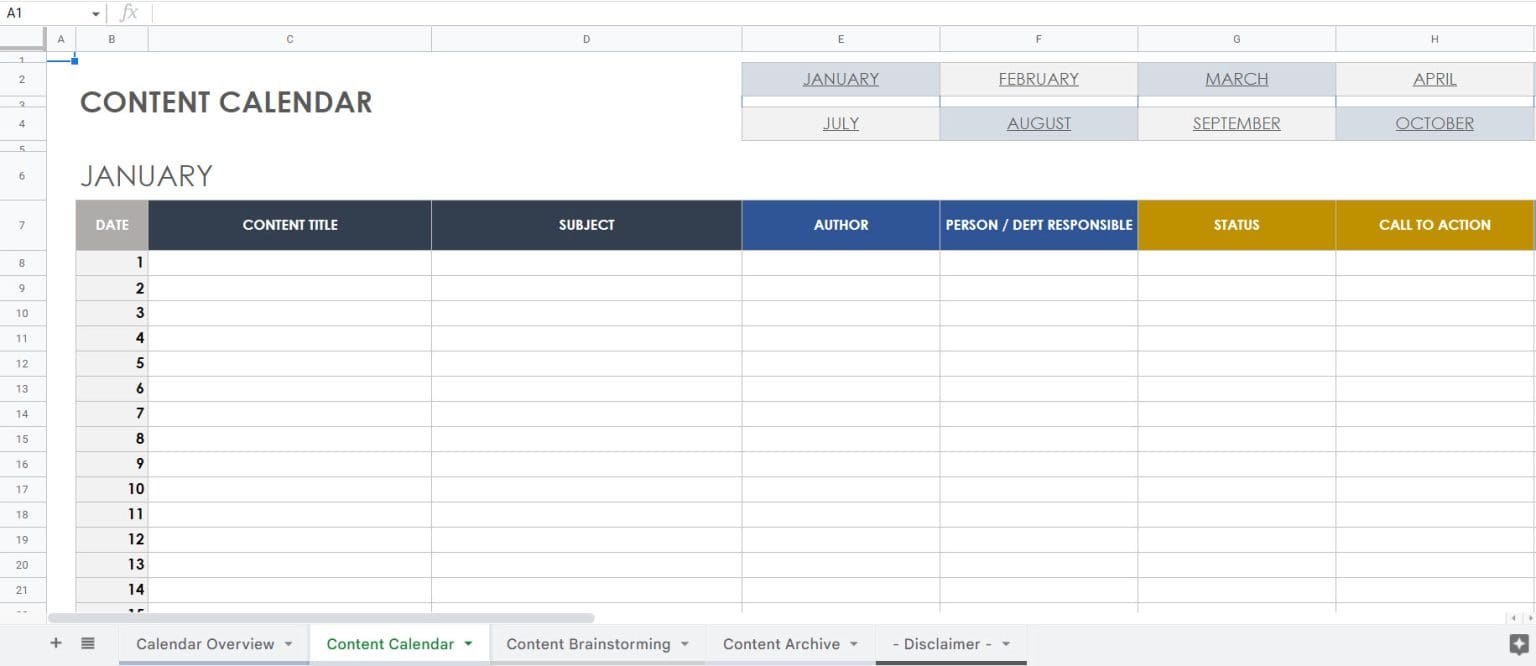Viewport: 1536px width, 666px height.
Task: Open the all sheets list icon
Action: (88, 643)
